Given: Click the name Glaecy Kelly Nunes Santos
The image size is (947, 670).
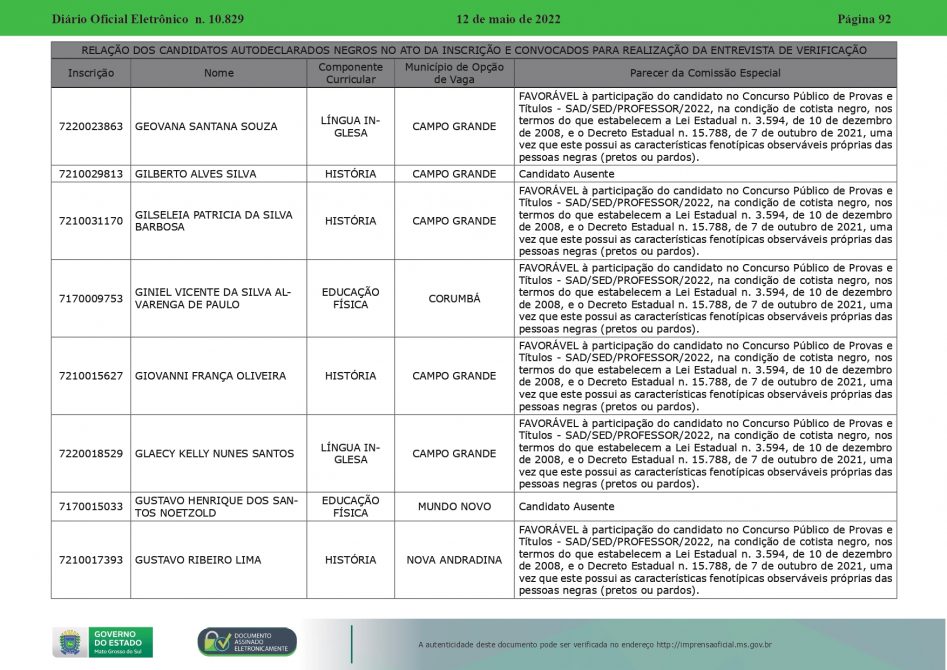Looking at the screenshot, I should pos(215,453).
